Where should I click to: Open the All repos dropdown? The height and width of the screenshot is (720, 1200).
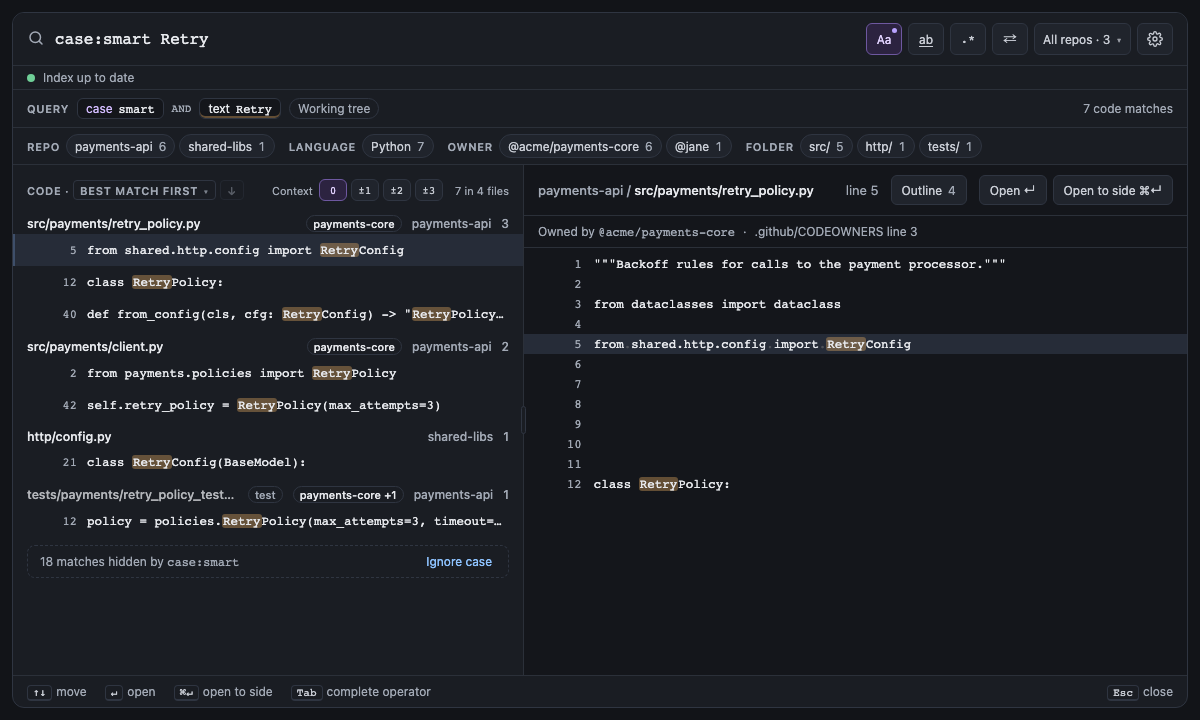(1082, 39)
